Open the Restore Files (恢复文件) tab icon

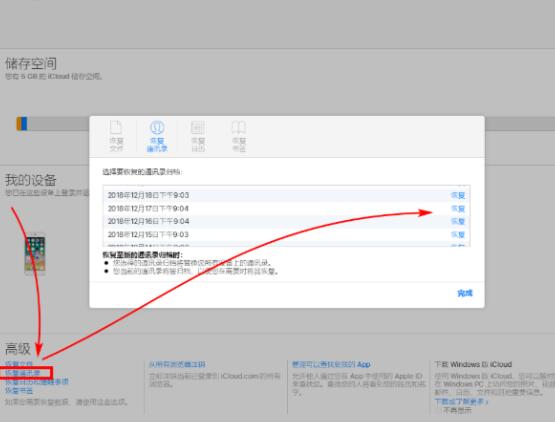point(116,136)
